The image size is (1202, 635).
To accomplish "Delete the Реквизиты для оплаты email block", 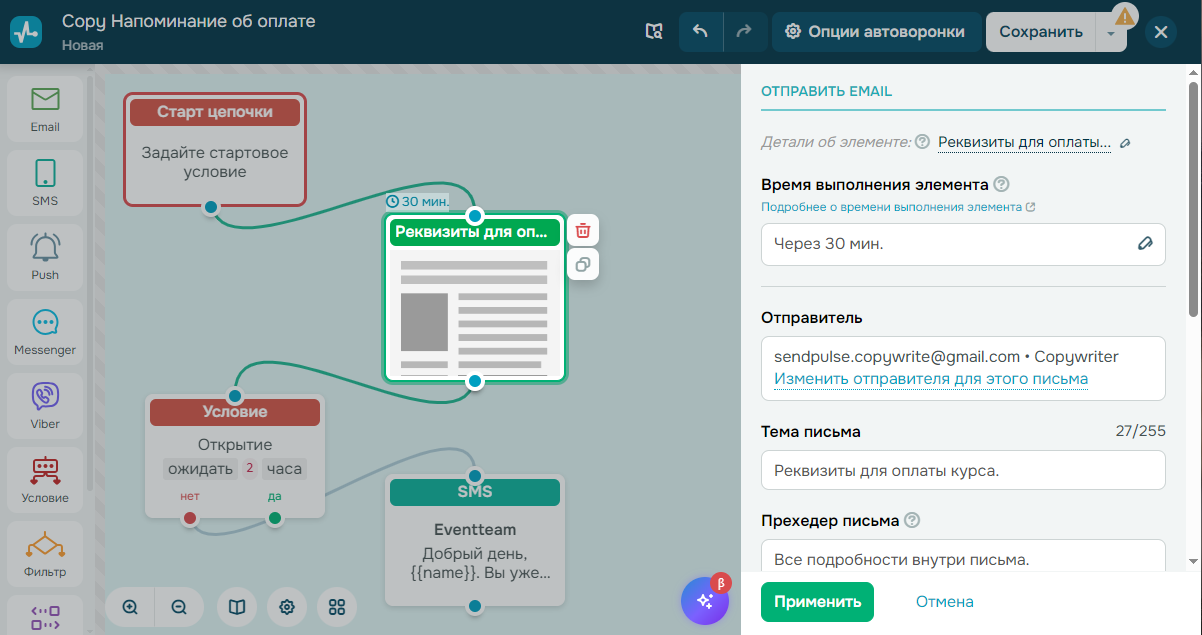I will click(583, 229).
